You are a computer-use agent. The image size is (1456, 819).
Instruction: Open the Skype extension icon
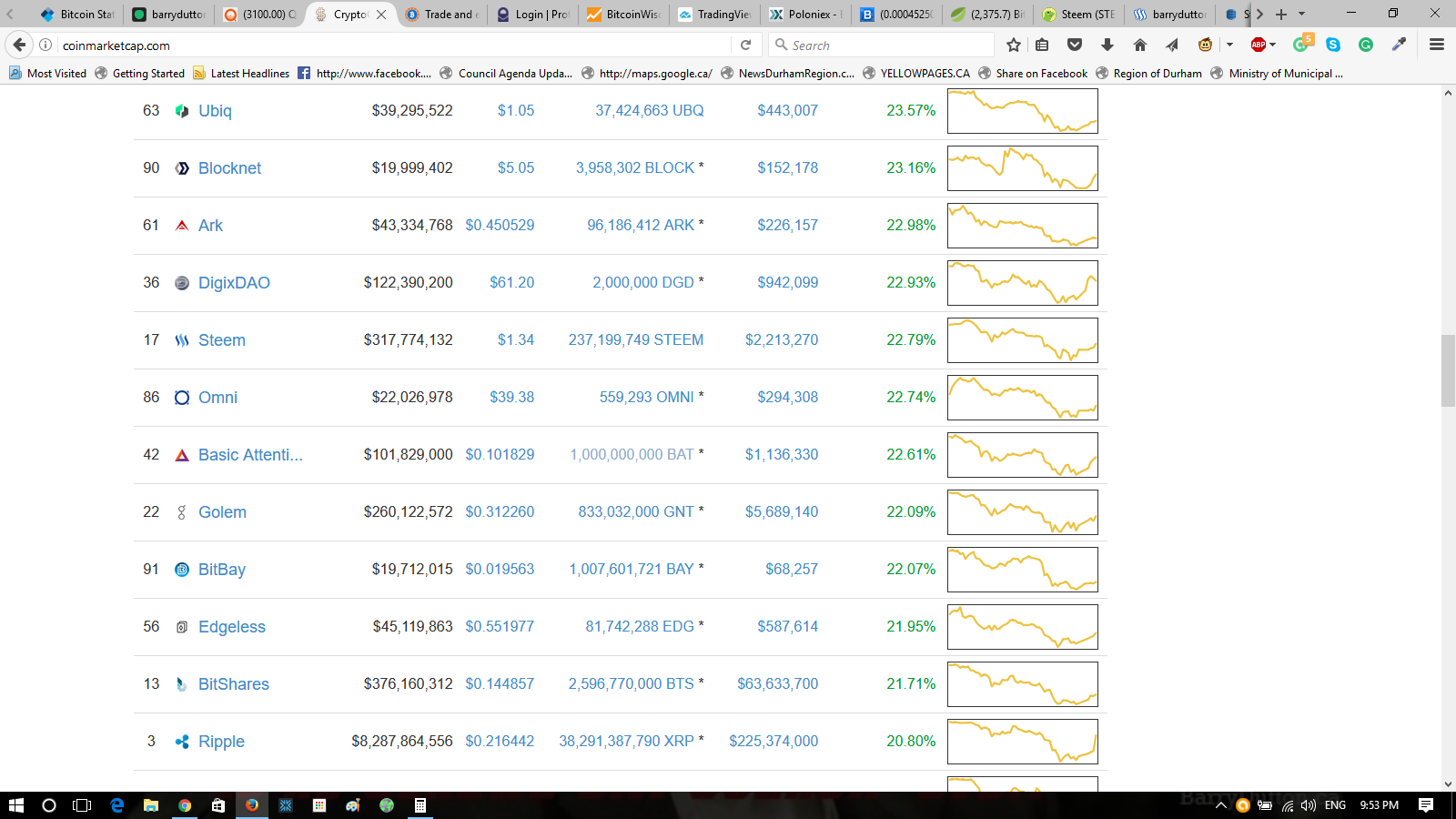pyautogui.click(x=1333, y=45)
